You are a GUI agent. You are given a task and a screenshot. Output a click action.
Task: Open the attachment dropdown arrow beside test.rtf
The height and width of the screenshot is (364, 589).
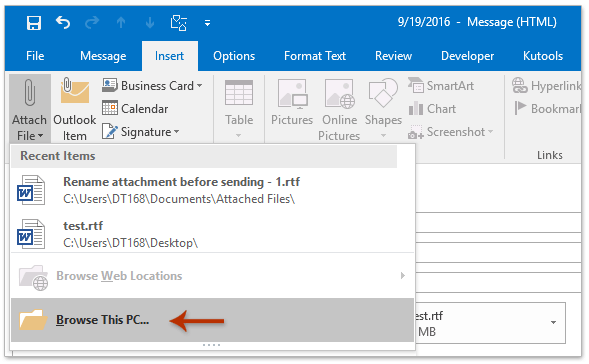tap(553, 322)
